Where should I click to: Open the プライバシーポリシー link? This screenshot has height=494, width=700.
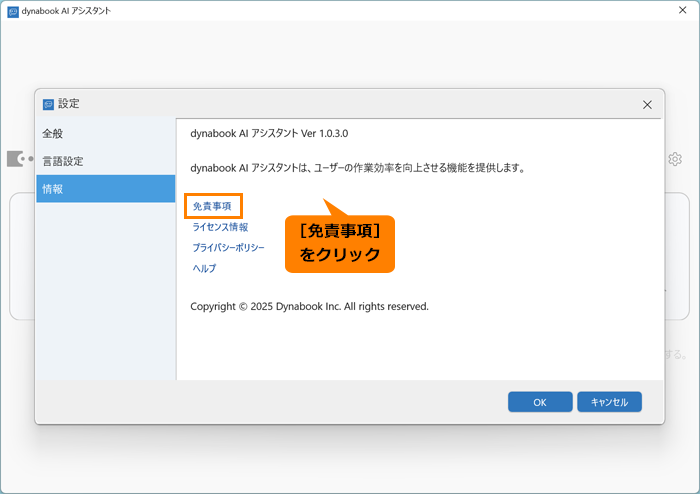[228, 247]
